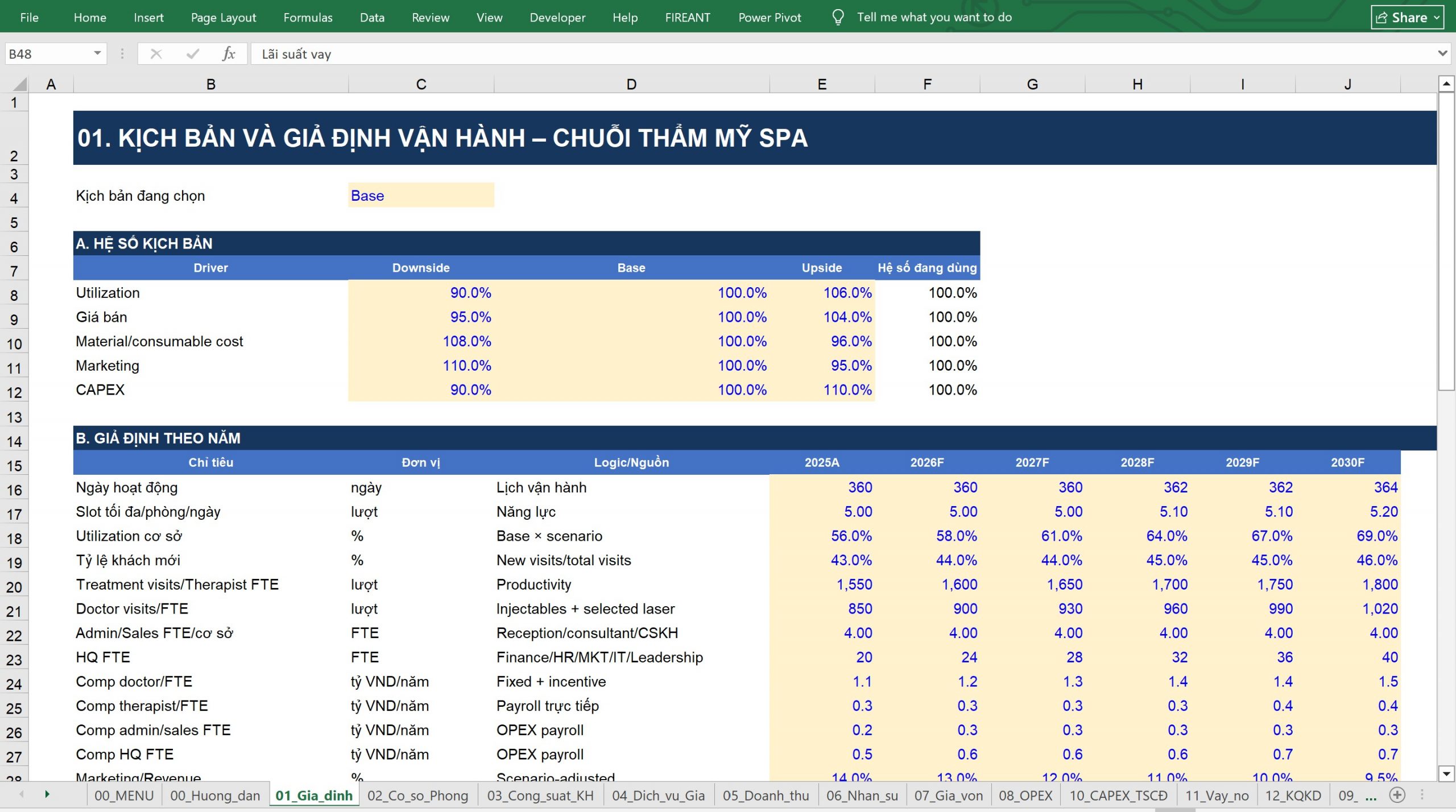Click the next sheet navigation arrow

(47, 794)
